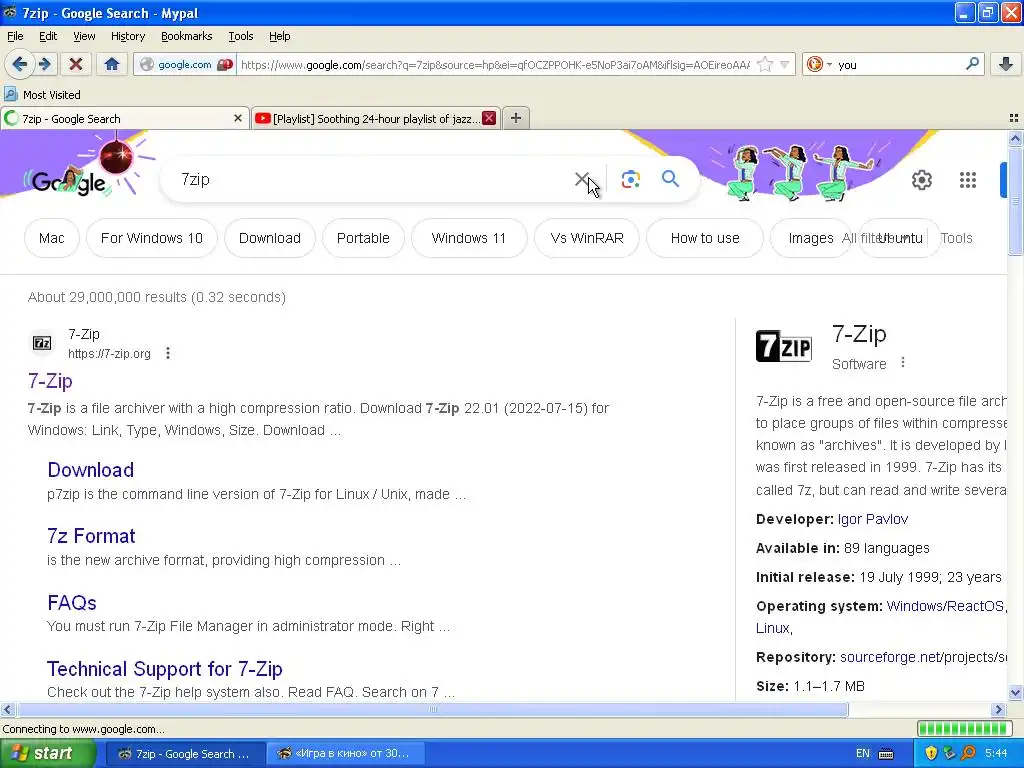Open the History menu
Viewport: 1024px width, 768px height.
pyautogui.click(x=127, y=36)
